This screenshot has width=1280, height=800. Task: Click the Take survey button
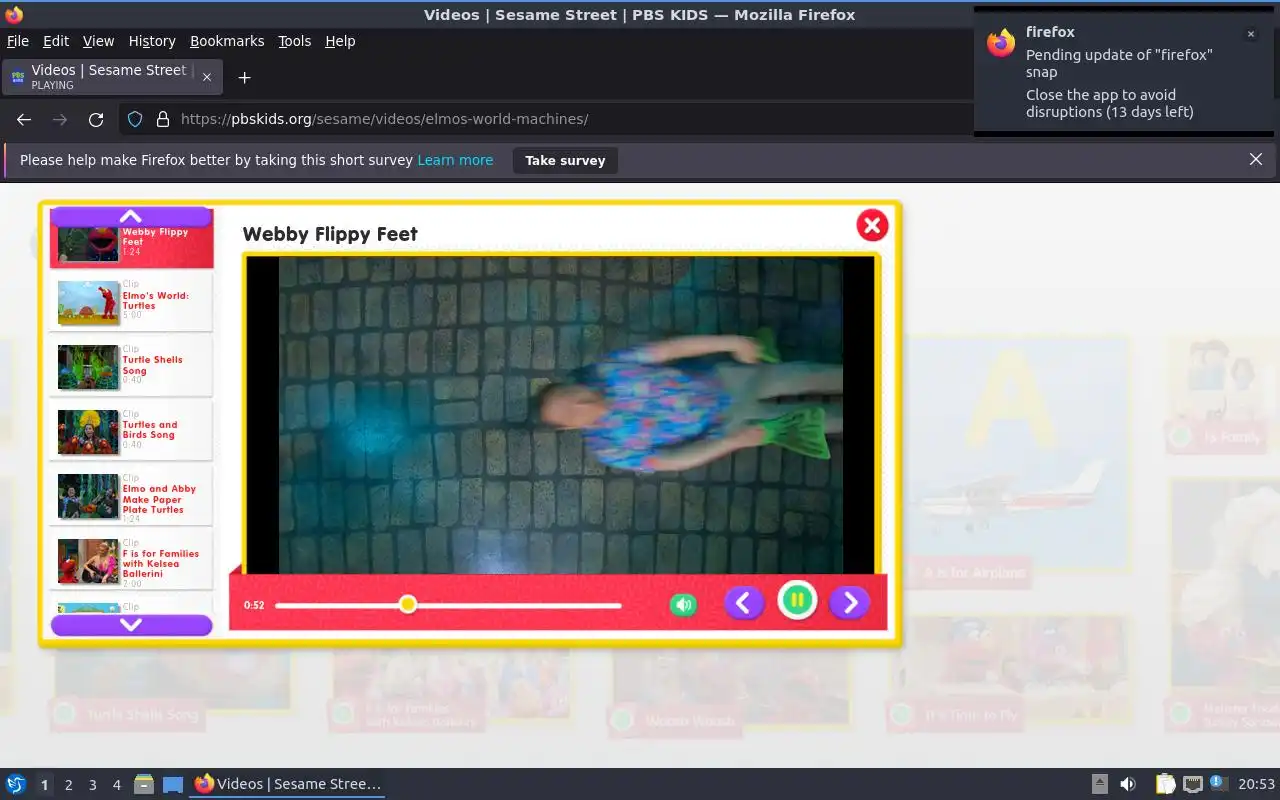tap(565, 160)
